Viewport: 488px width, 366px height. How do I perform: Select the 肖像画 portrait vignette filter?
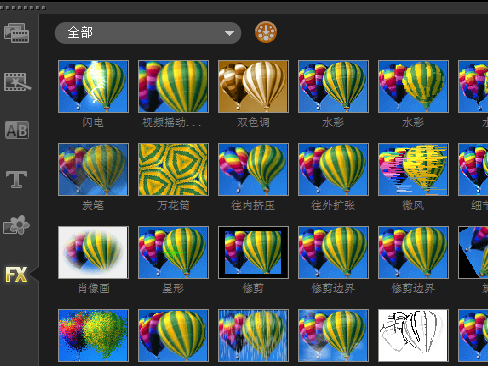[x=93, y=252]
